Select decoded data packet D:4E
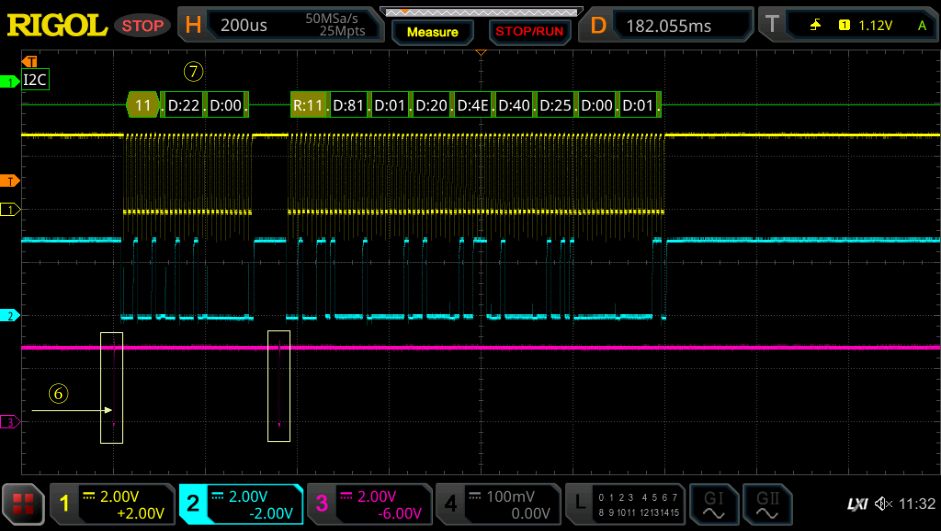This screenshot has width=941, height=531. tap(473, 105)
